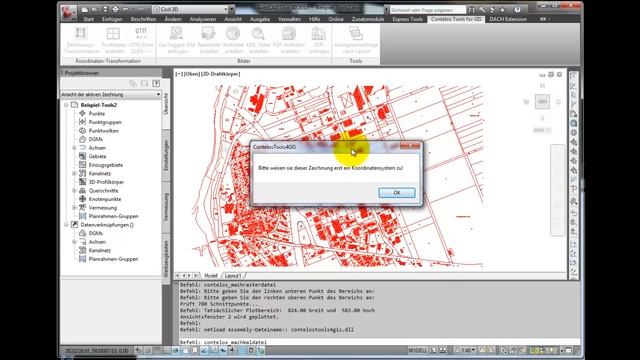The image size is (640, 360).
Task: Select Planrahmen-Gruppen under Beispiel-Tools2
Action: point(113,216)
